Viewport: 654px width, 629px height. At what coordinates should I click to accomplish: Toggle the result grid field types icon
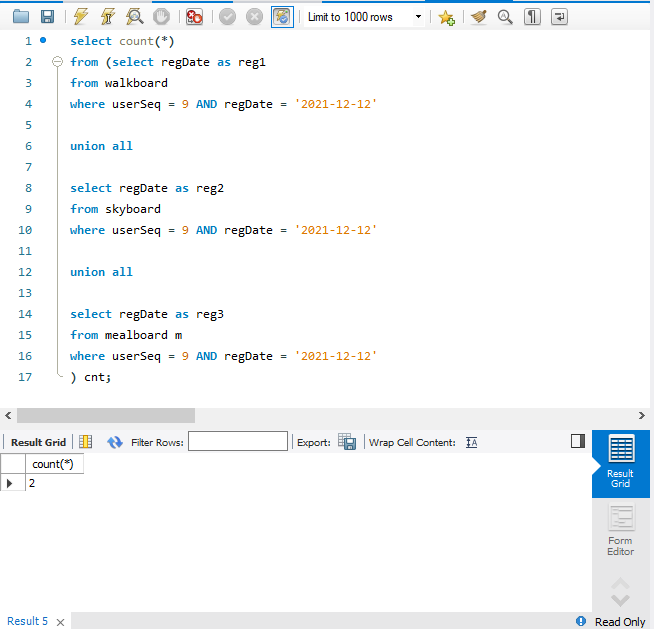[x=86, y=442]
